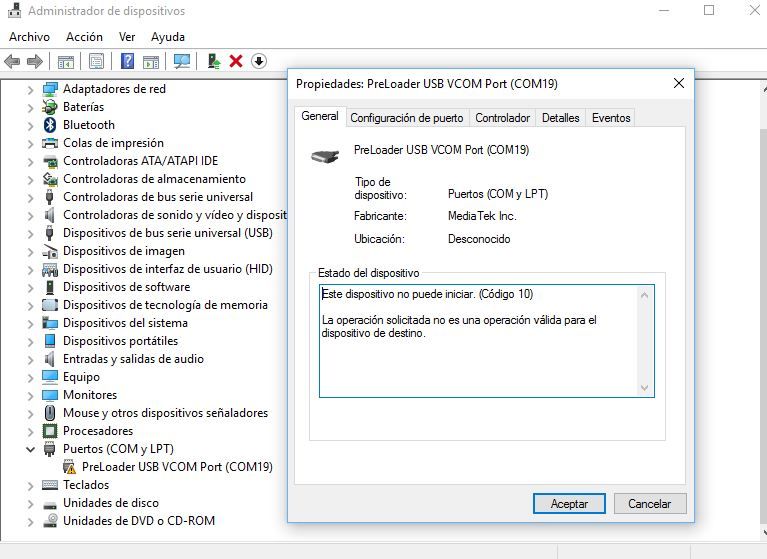This screenshot has width=767, height=559.
Task: Click the Disable device down-arrow icon
Action: point(259,61)
